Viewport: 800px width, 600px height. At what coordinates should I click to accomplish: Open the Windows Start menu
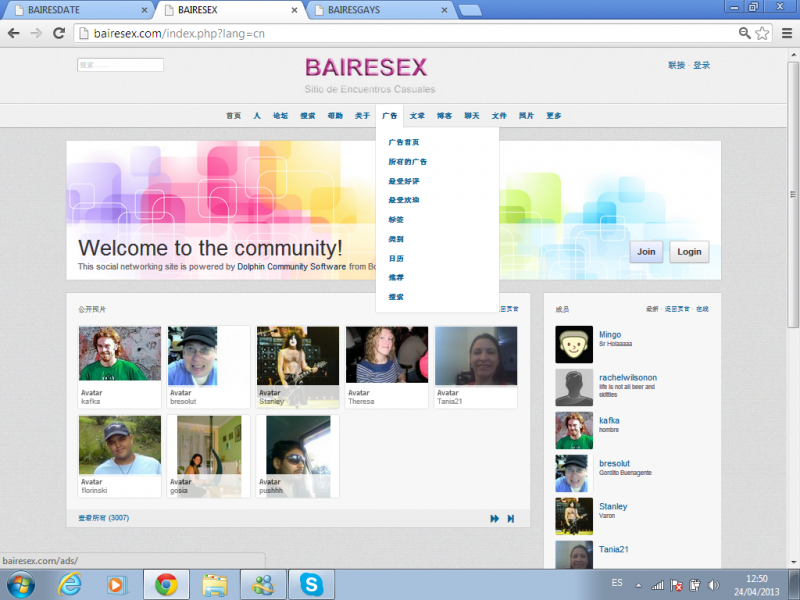[x=21, y=585]
